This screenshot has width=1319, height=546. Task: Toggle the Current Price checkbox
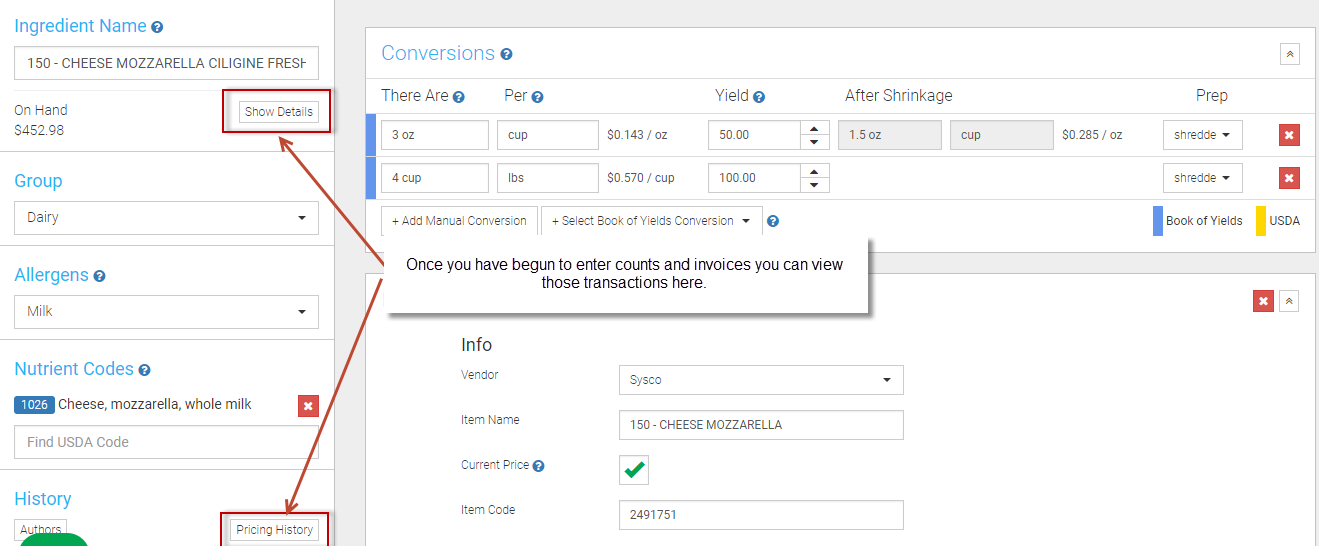click(x=634, y=469)
